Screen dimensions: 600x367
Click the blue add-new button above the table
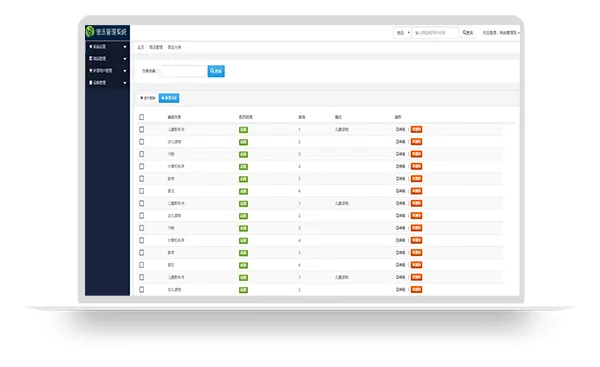coord(169,98)
